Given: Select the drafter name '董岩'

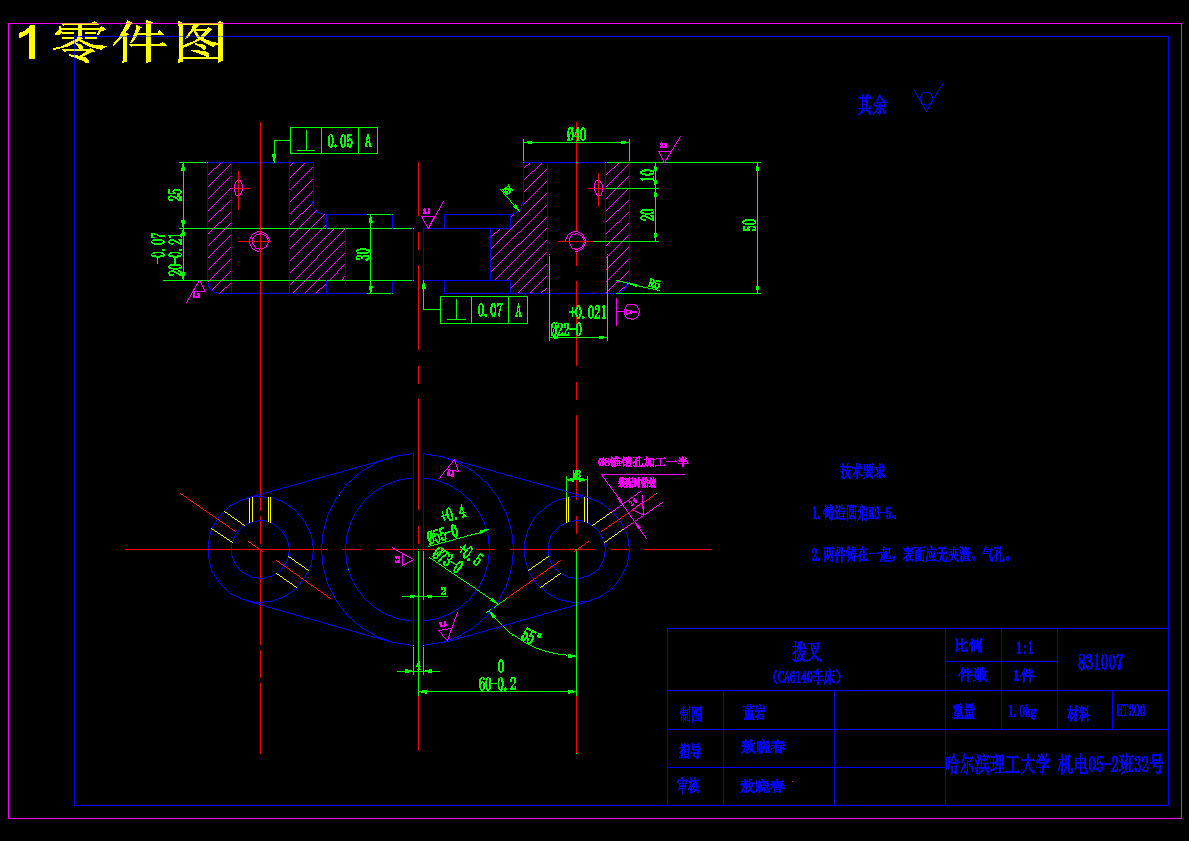Looking at the screenshot, I should tap(754, 712).
